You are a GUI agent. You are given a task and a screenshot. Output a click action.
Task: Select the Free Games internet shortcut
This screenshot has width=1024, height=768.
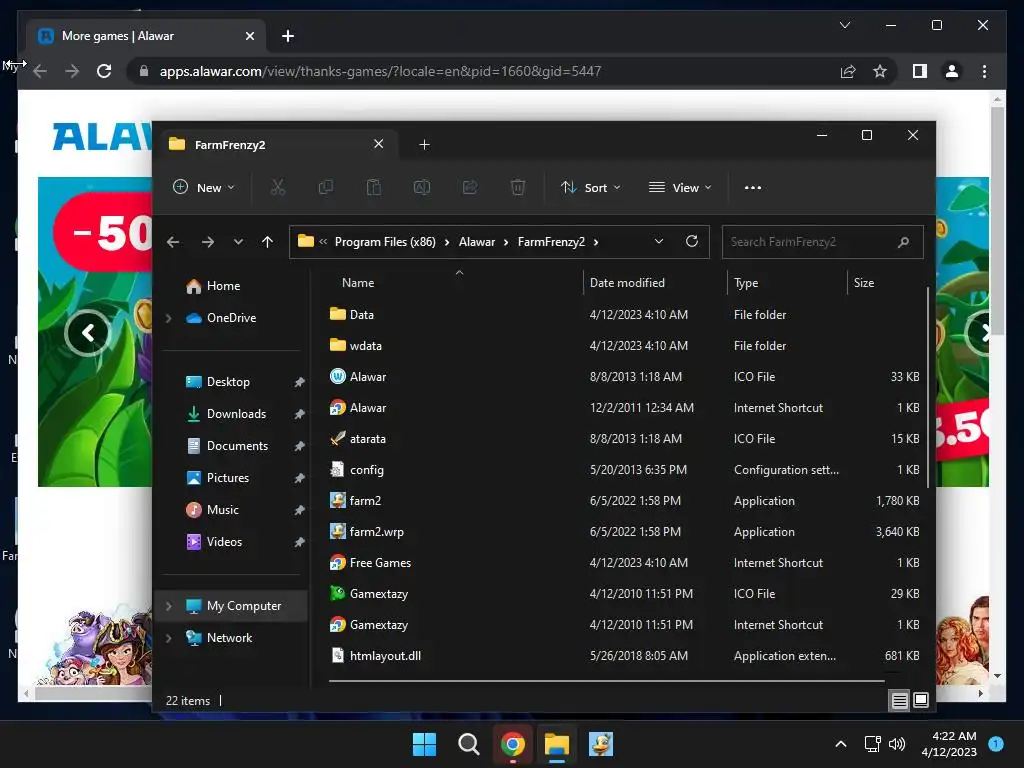625,563
